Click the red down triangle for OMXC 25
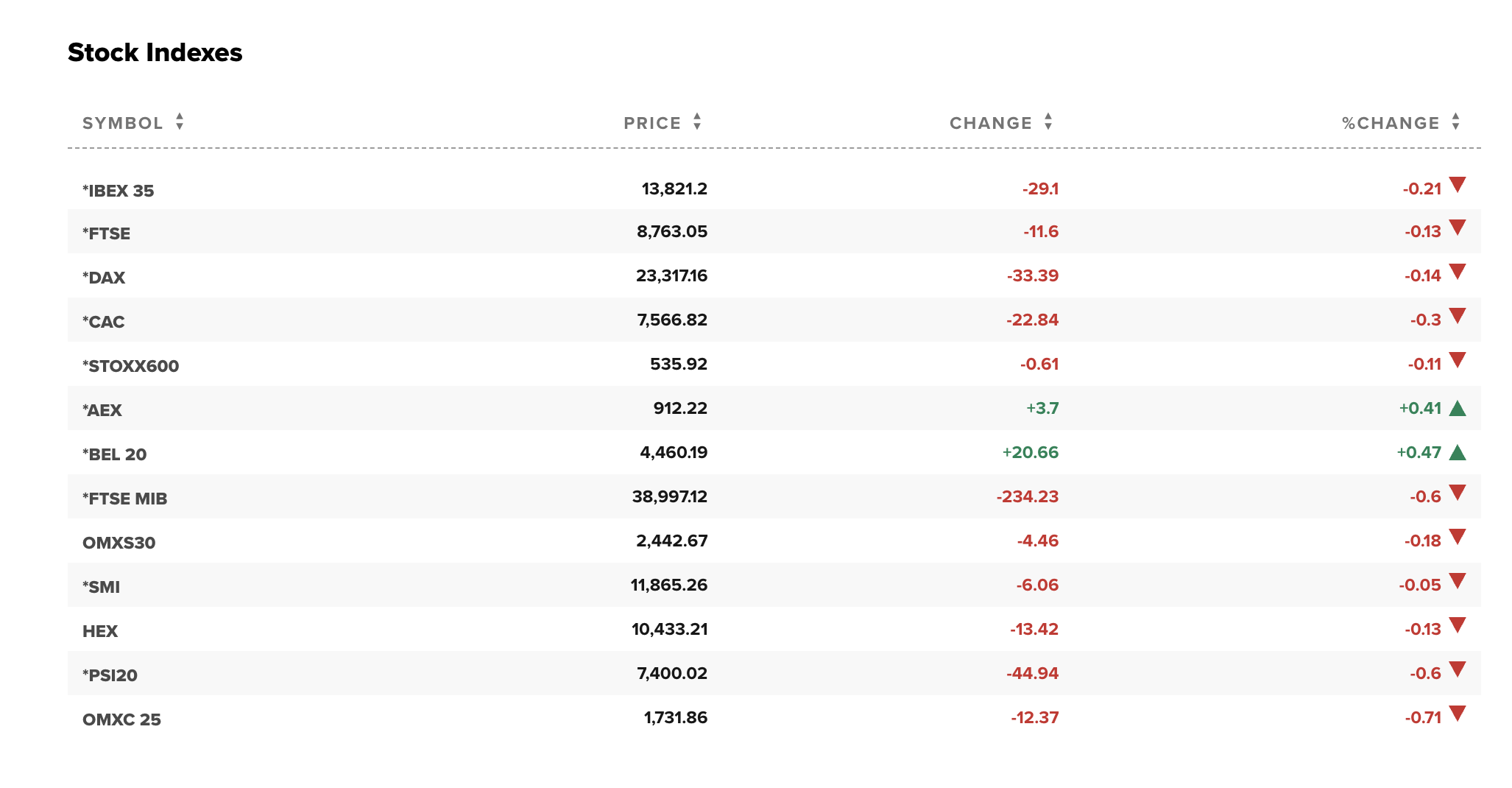This screenshot has width=1512, height=788. [x=1458, y=713]
